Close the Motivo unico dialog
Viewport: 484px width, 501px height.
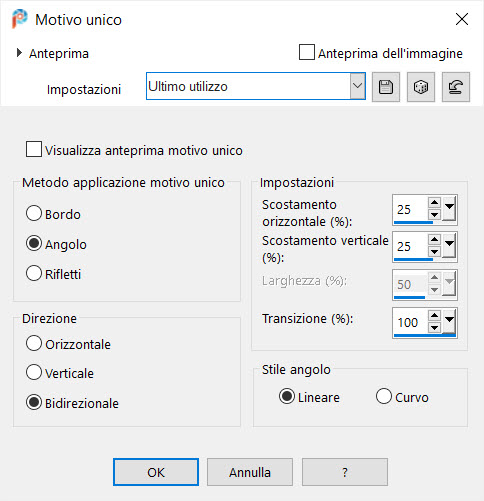(x=462, y=19)
